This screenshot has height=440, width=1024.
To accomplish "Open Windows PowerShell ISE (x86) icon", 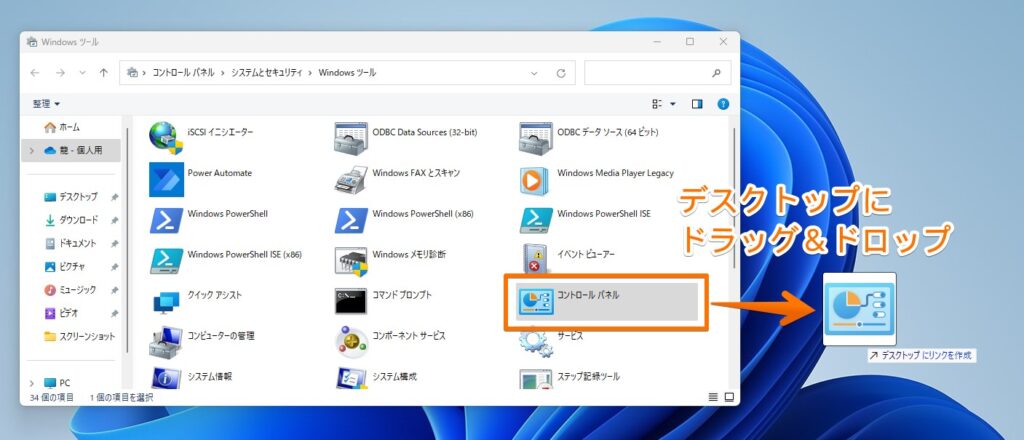I will coord(166,260).
